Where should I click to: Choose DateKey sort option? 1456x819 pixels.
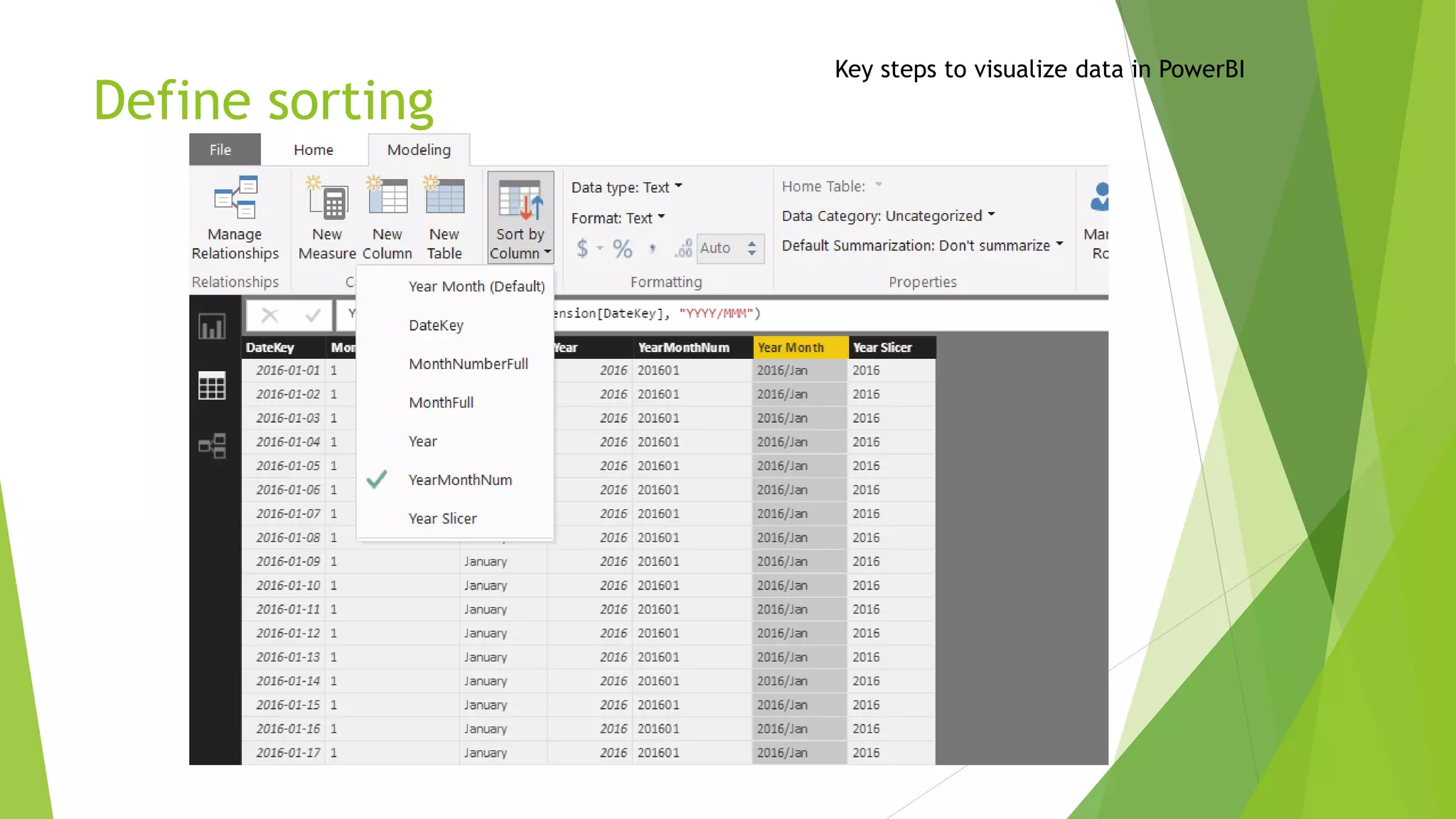[x=455, y=325]
